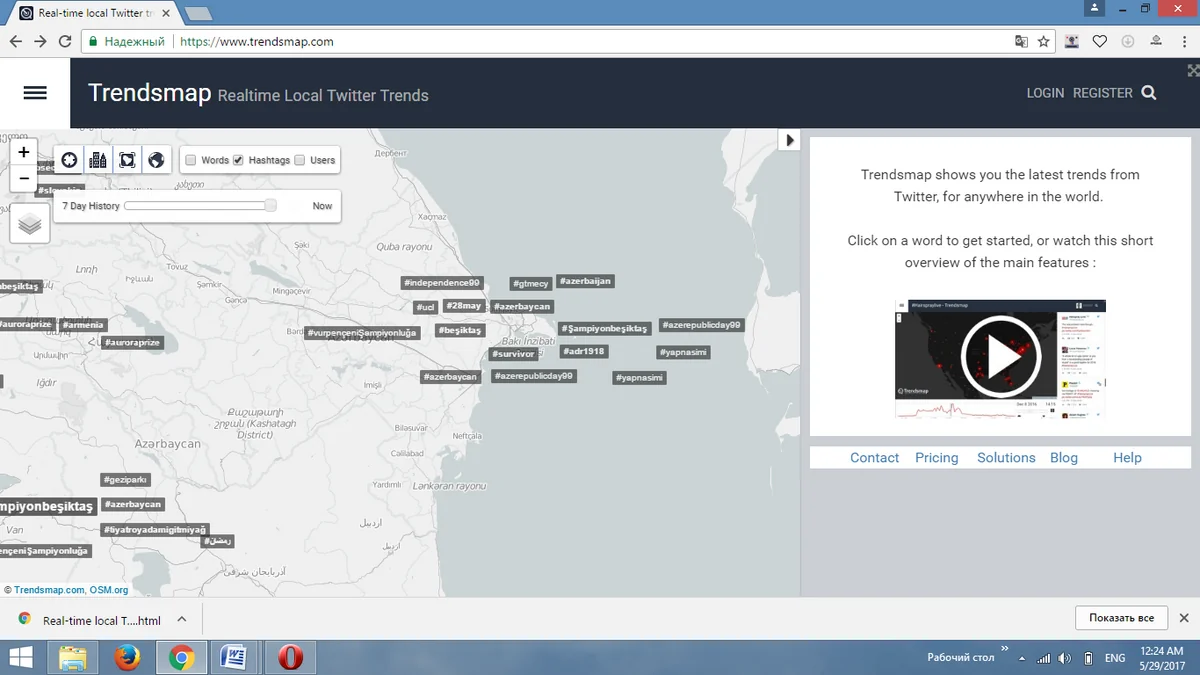Click the #independence99 hashtag on map

(x=442, y=283)
